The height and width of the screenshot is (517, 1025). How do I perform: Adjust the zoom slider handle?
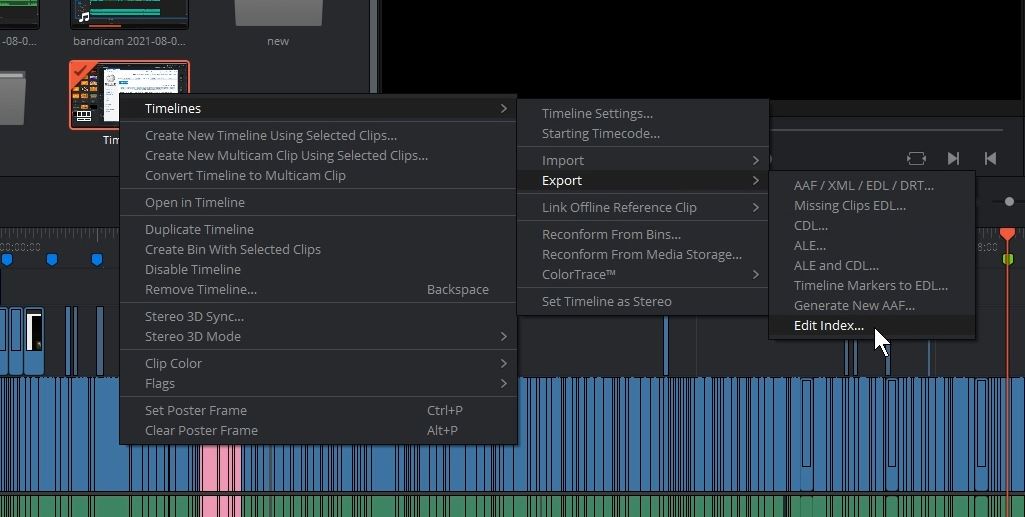[x=1009, y=202]
